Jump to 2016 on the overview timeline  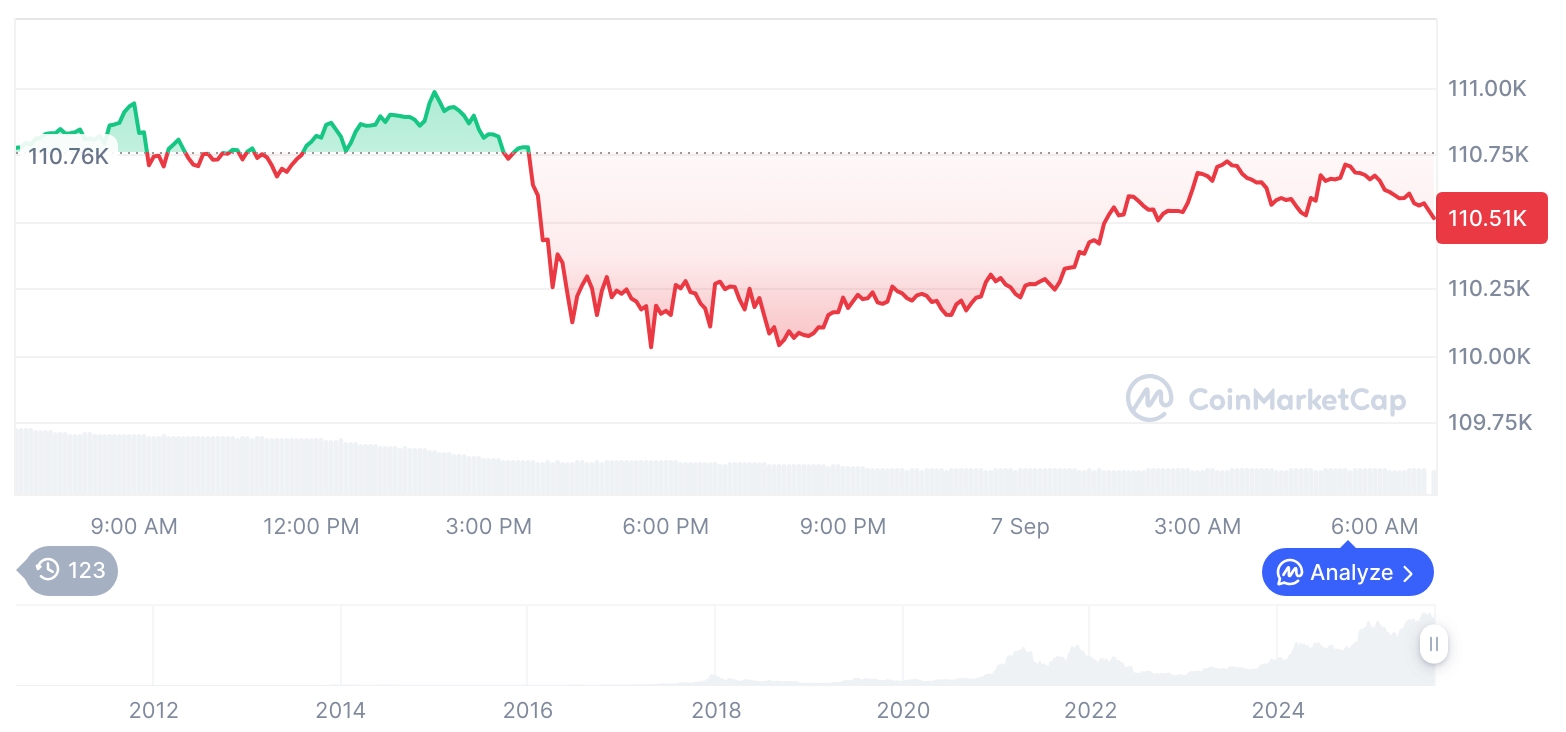tap(528, 711)
